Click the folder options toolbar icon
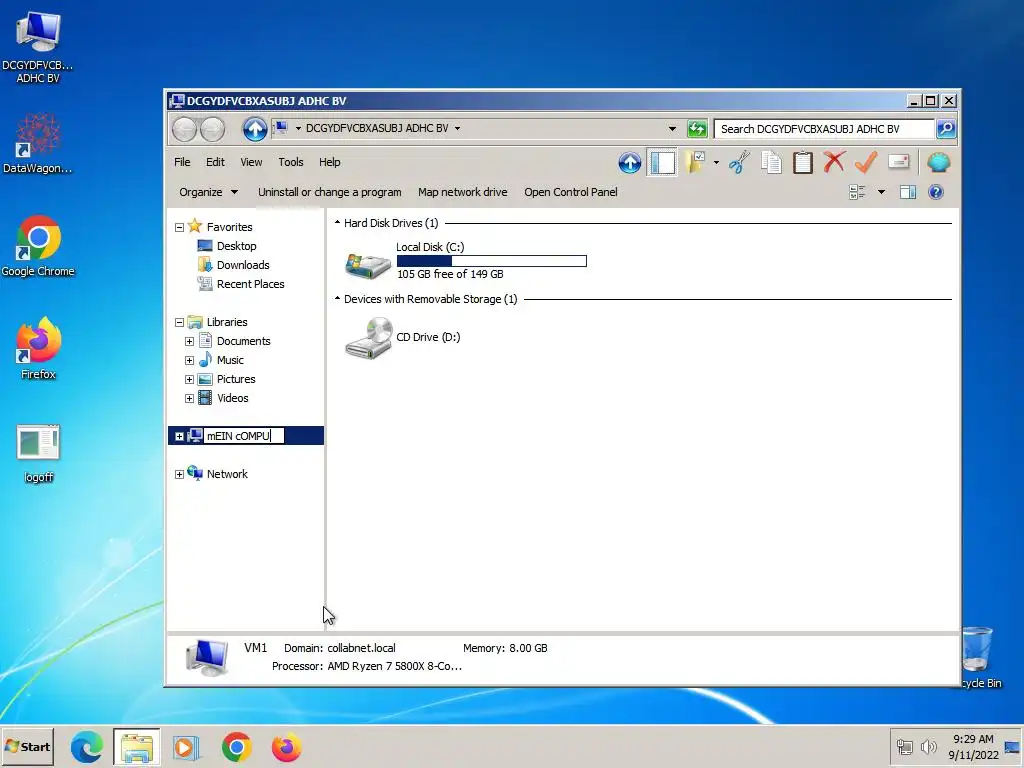Viewport: 1024px width, 768px height. [695, 163]
